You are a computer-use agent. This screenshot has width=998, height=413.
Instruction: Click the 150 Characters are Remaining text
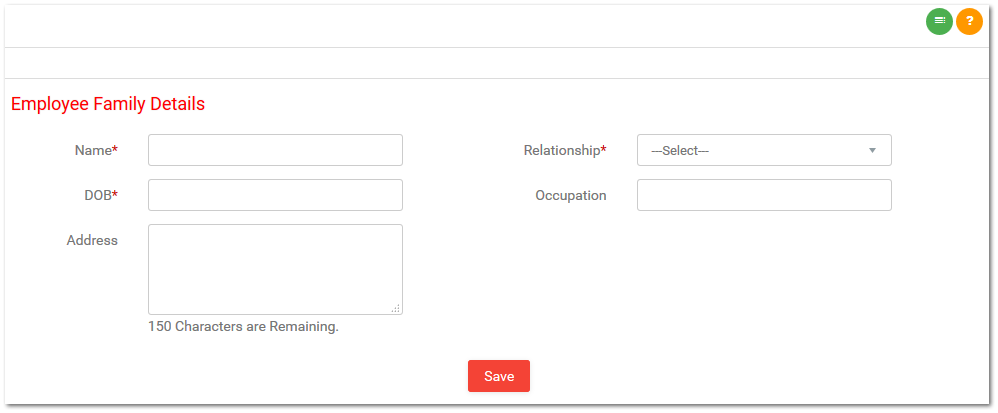click(x=244, y=326)
